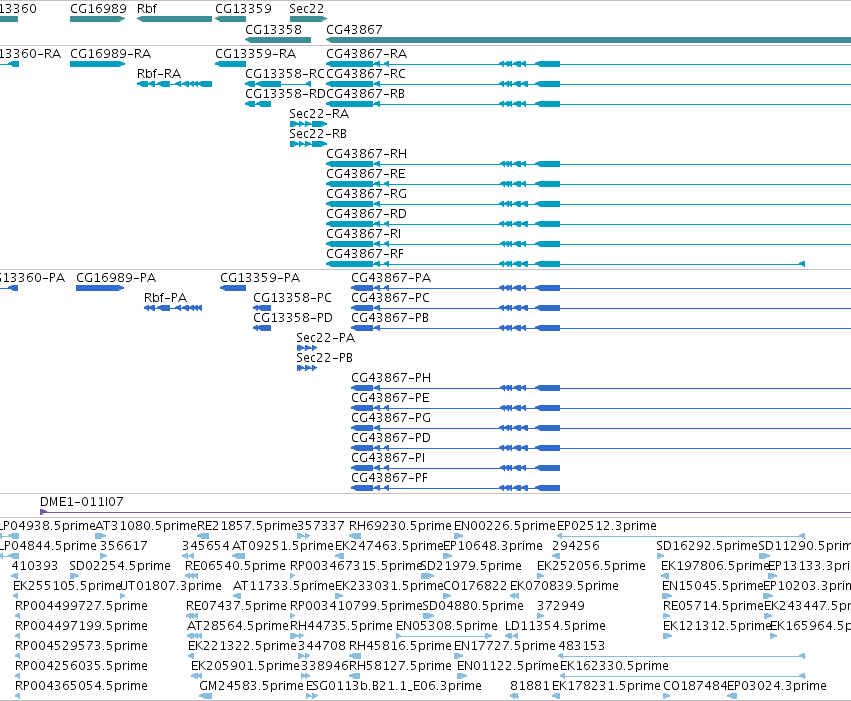The height and width of the screenshot is (701, 851).
Task: Click the Sec22-PB protein label
Action: pos(325,358)
